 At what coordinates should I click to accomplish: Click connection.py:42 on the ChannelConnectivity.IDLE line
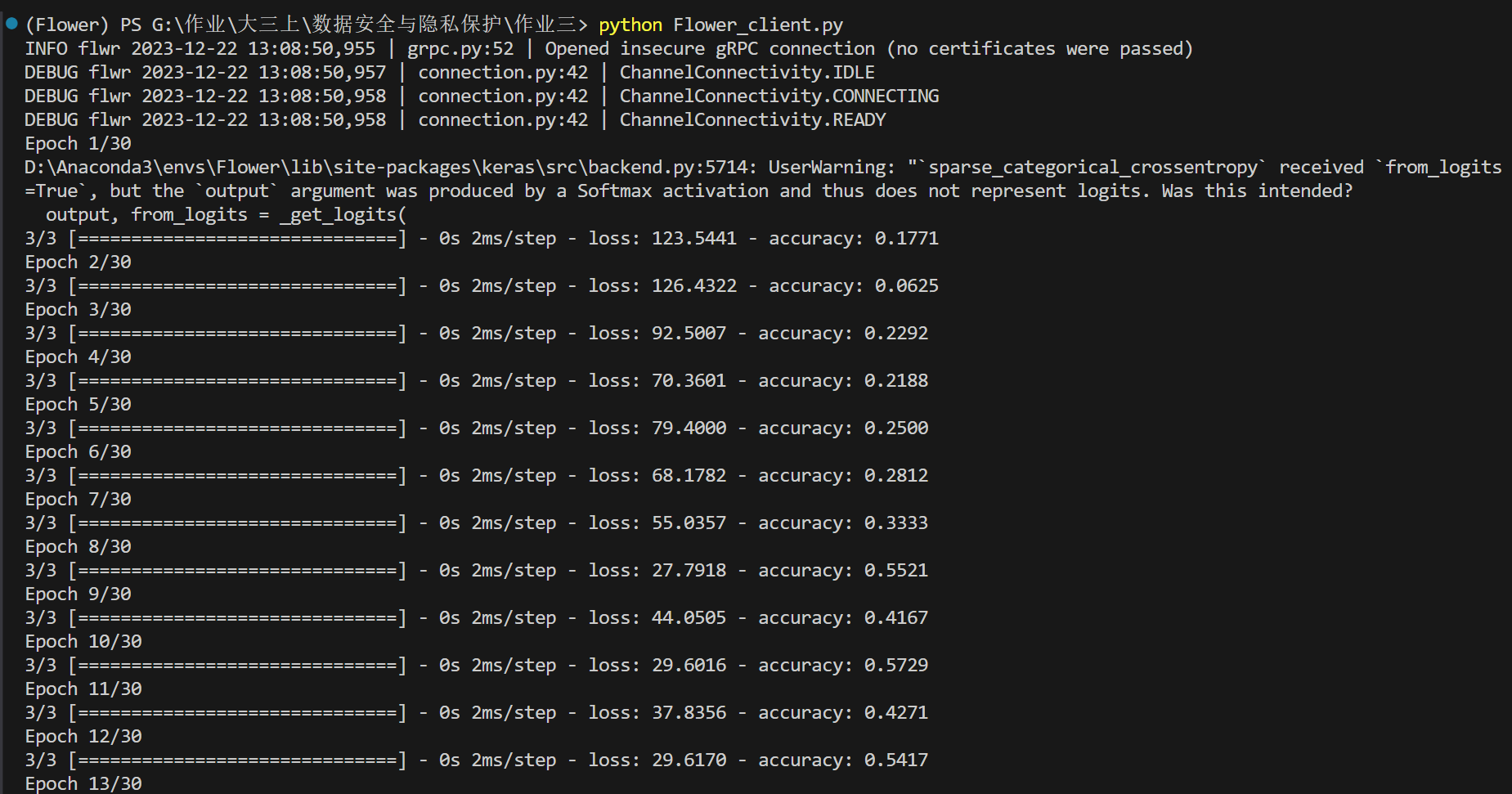pyautogui.click(x=503, y=73)
